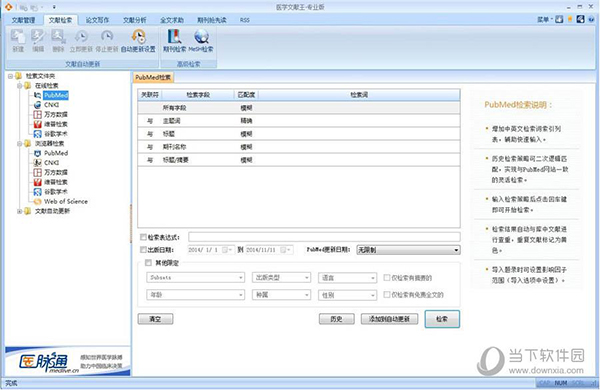Open the 种属 dropdown
600x390 pixels.
click(281, 295)
